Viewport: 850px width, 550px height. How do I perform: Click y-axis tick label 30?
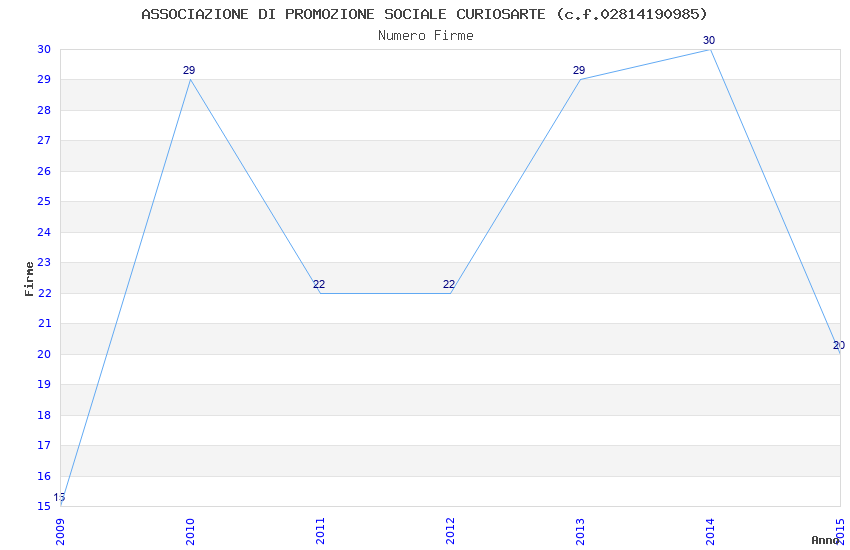click(x=44, y=49)
